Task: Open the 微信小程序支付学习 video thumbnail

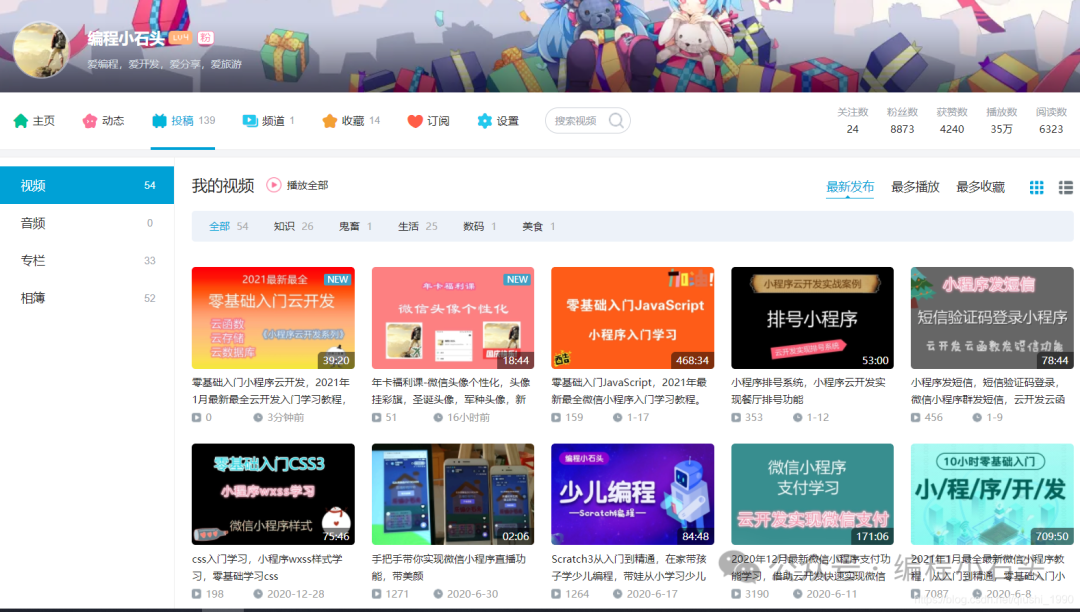Action: coord(812,494)
